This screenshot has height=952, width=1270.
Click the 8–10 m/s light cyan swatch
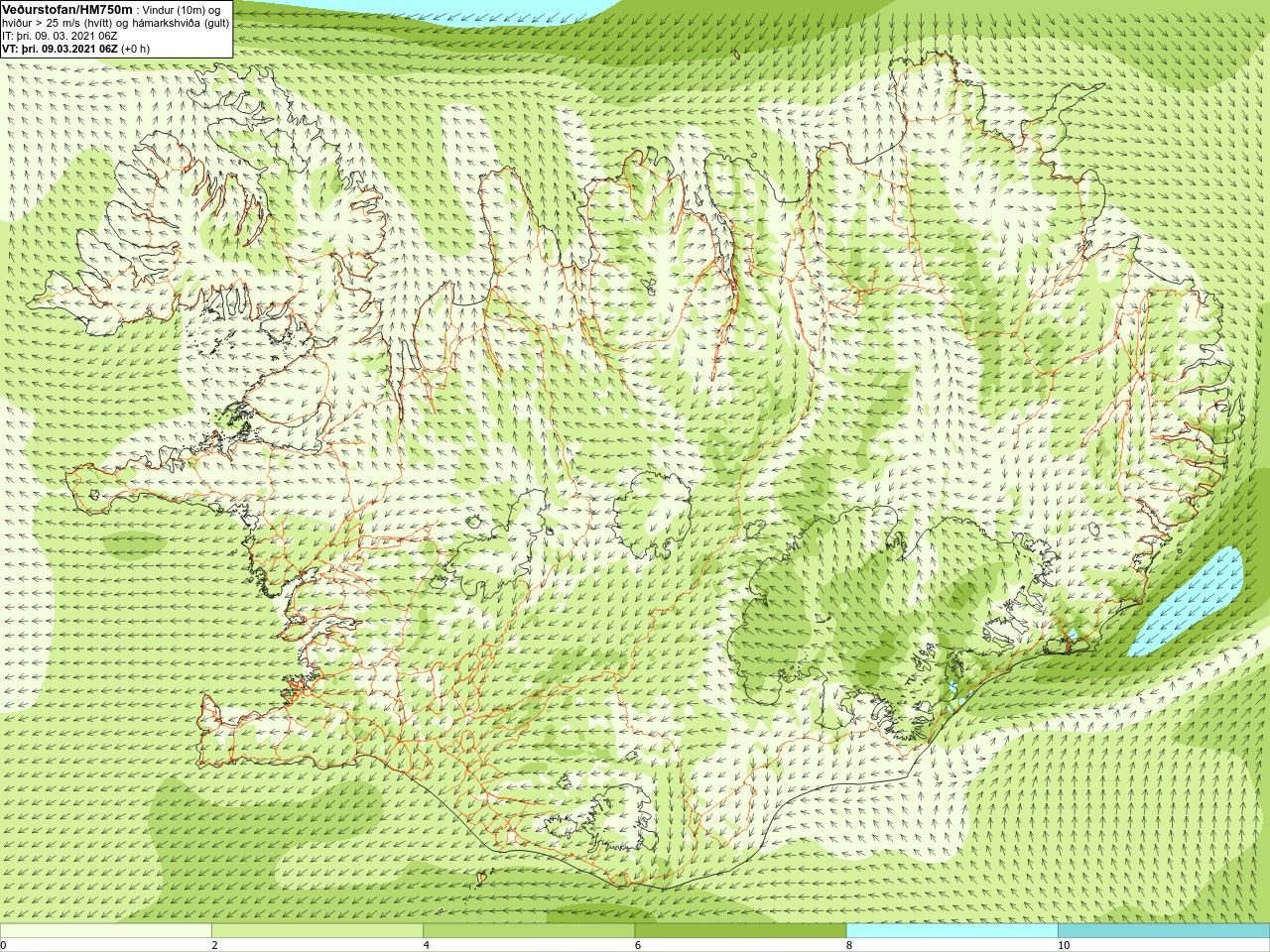(x=952, y=931)
